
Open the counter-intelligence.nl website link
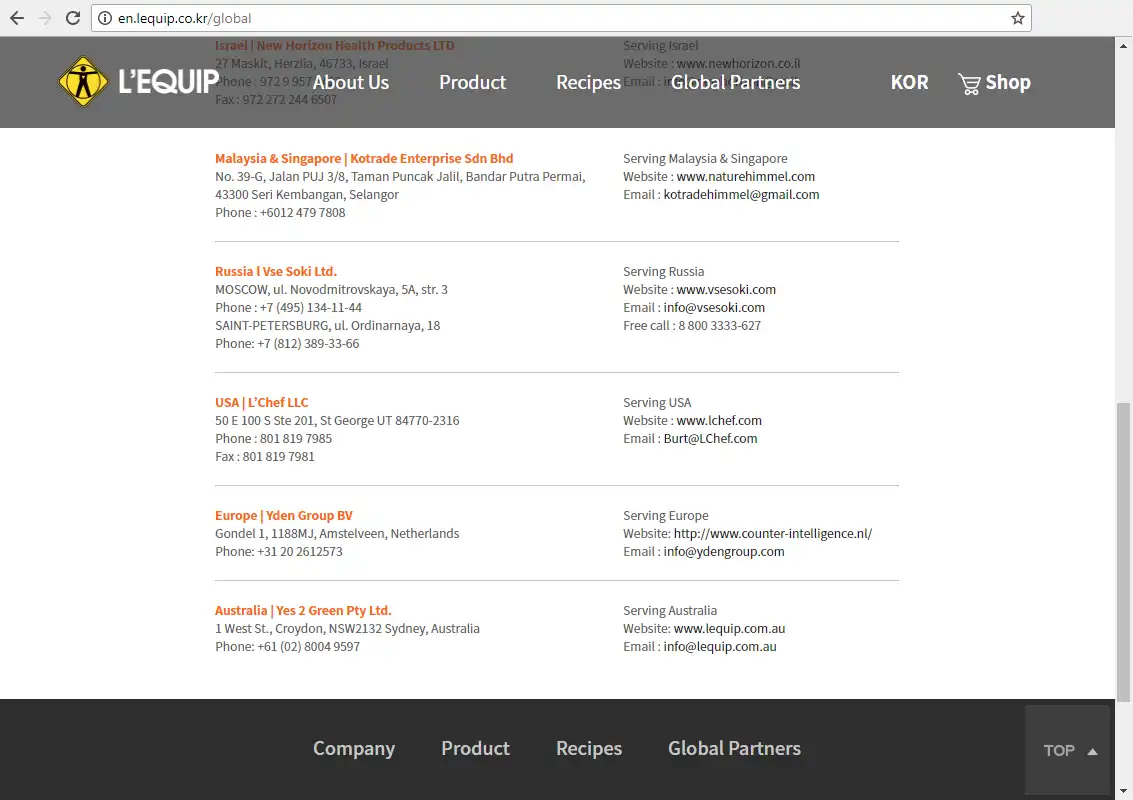[x=772, y=533]
